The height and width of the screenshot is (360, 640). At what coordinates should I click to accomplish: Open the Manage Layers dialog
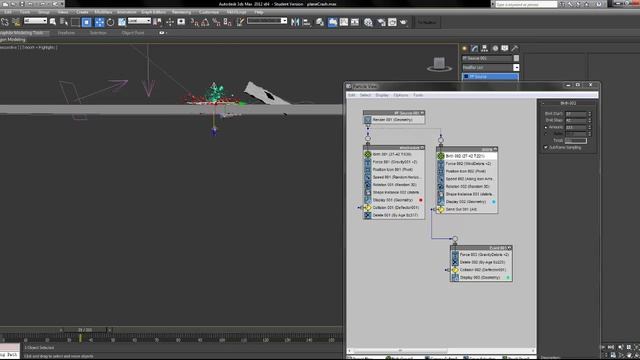[x=320, y=22]
